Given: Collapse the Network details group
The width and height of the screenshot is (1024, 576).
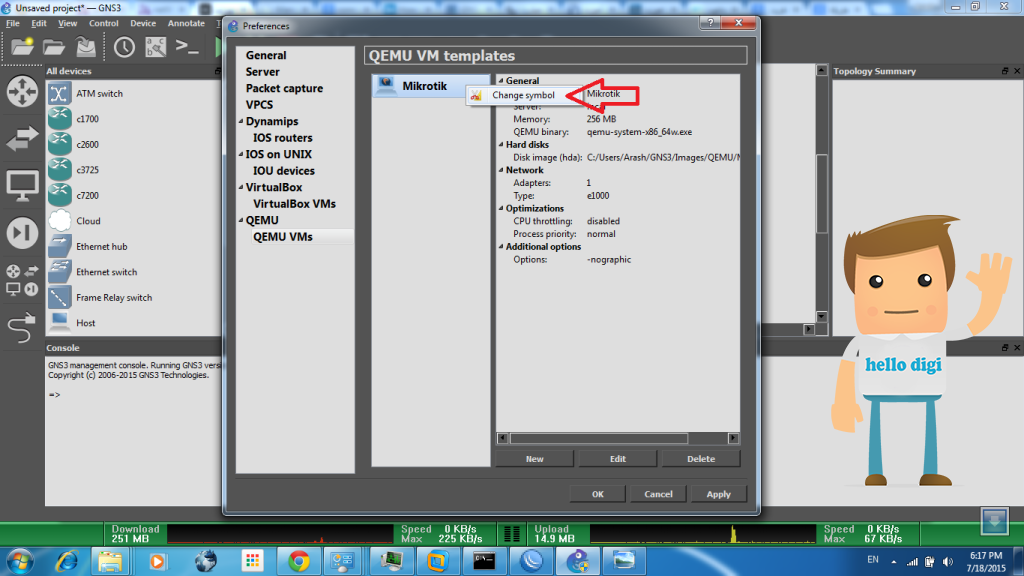Looking at the screenshot, I should click(502, 170).
